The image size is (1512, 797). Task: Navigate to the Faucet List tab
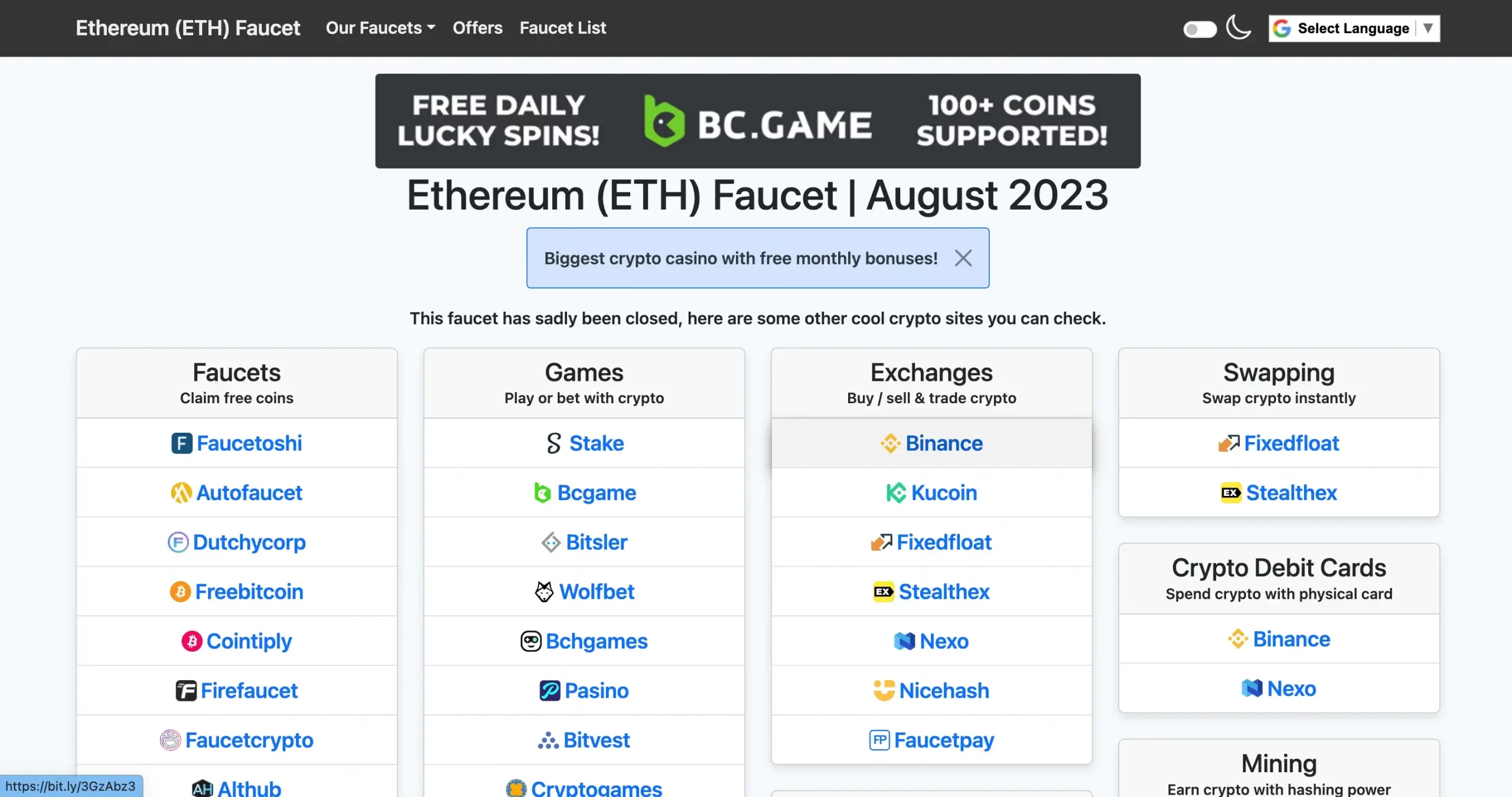pyautogui.click(x=563, y=28)
